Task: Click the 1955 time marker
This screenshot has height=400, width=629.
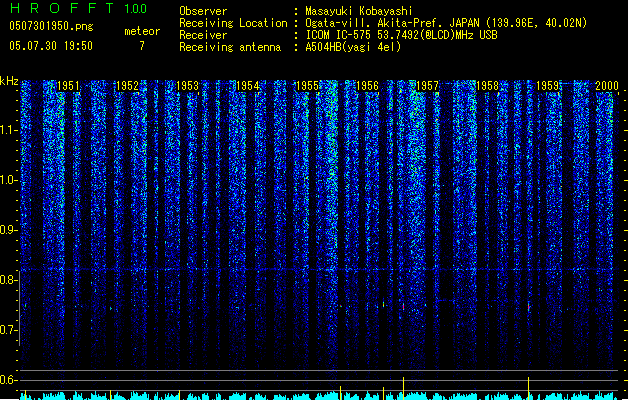Action: (x=307, y=86)
